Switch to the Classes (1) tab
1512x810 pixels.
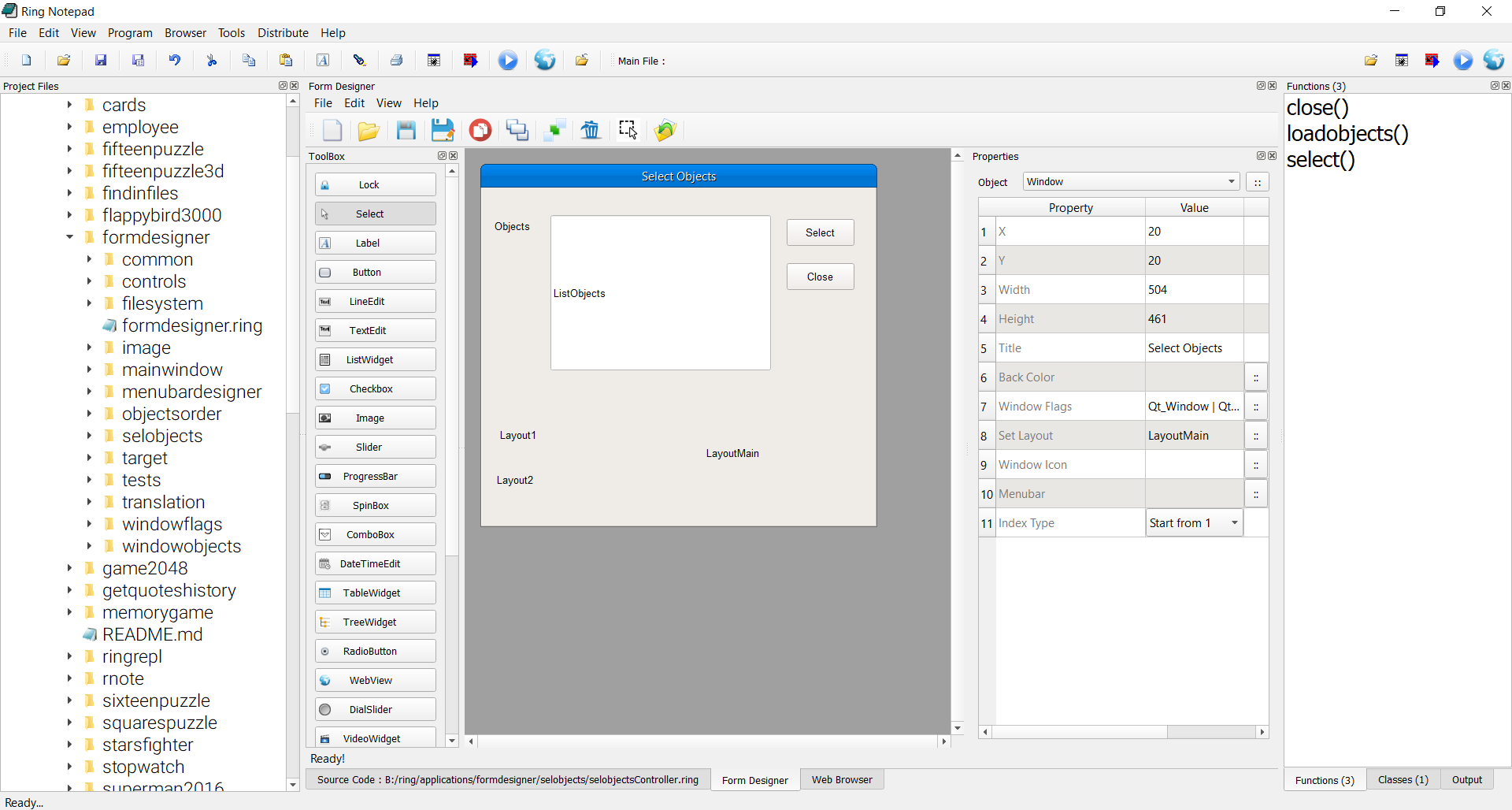point(1403,780)
